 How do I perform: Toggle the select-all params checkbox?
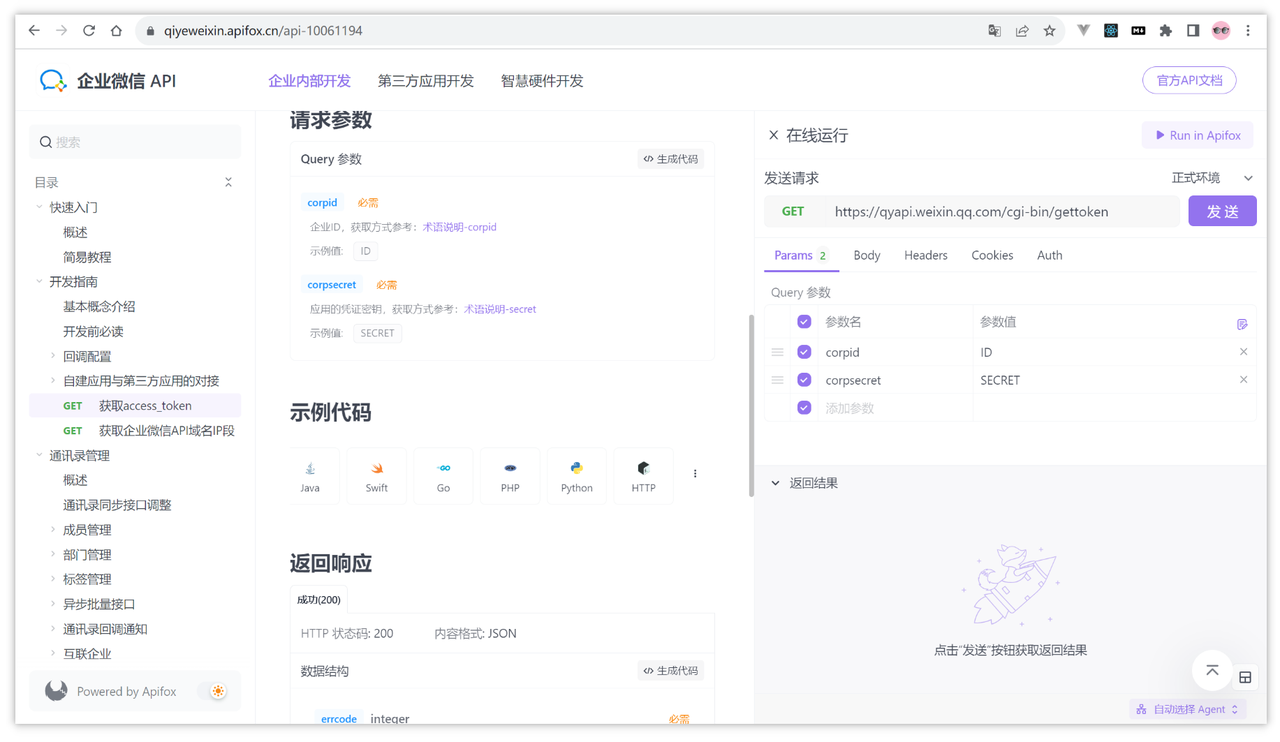pos(804,322)
